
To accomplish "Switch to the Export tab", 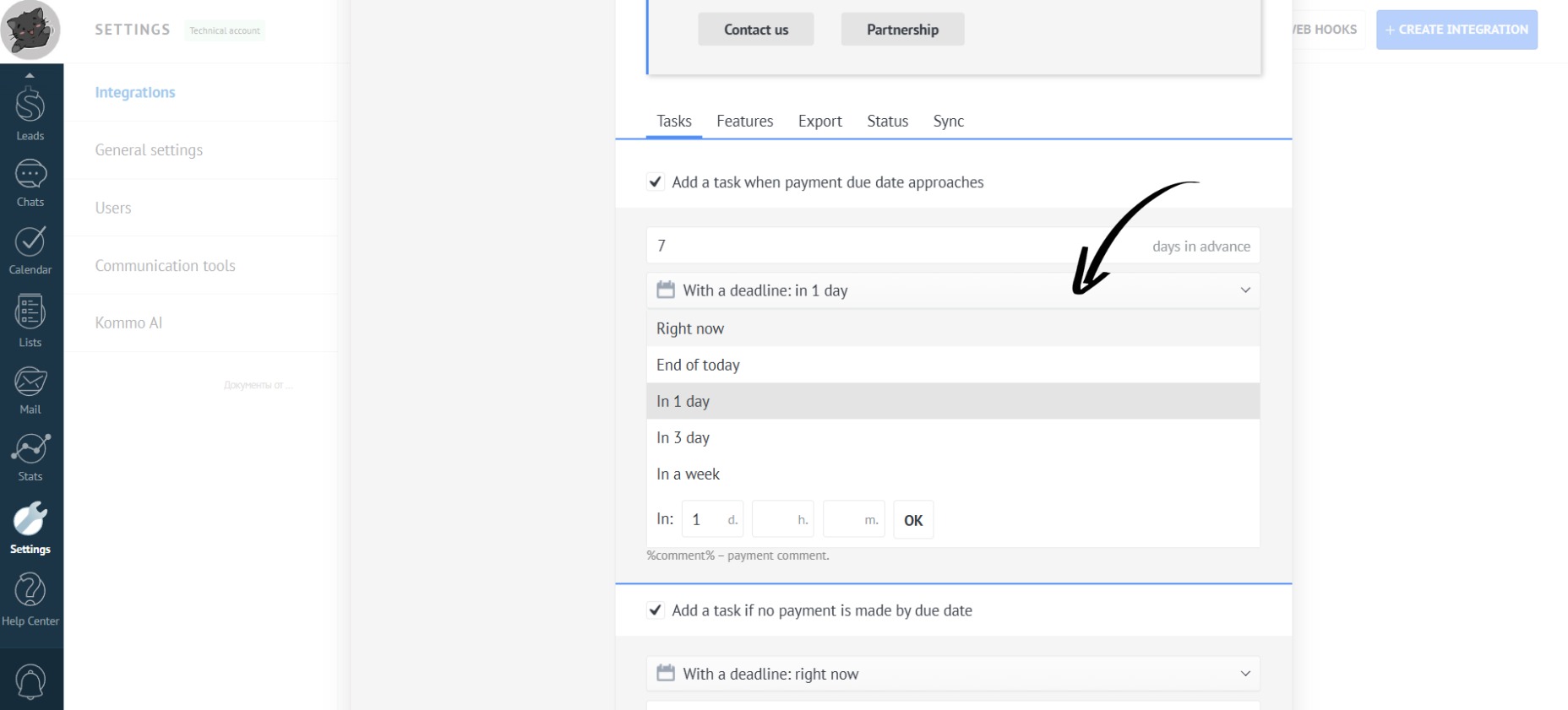I will pos(819,122).
